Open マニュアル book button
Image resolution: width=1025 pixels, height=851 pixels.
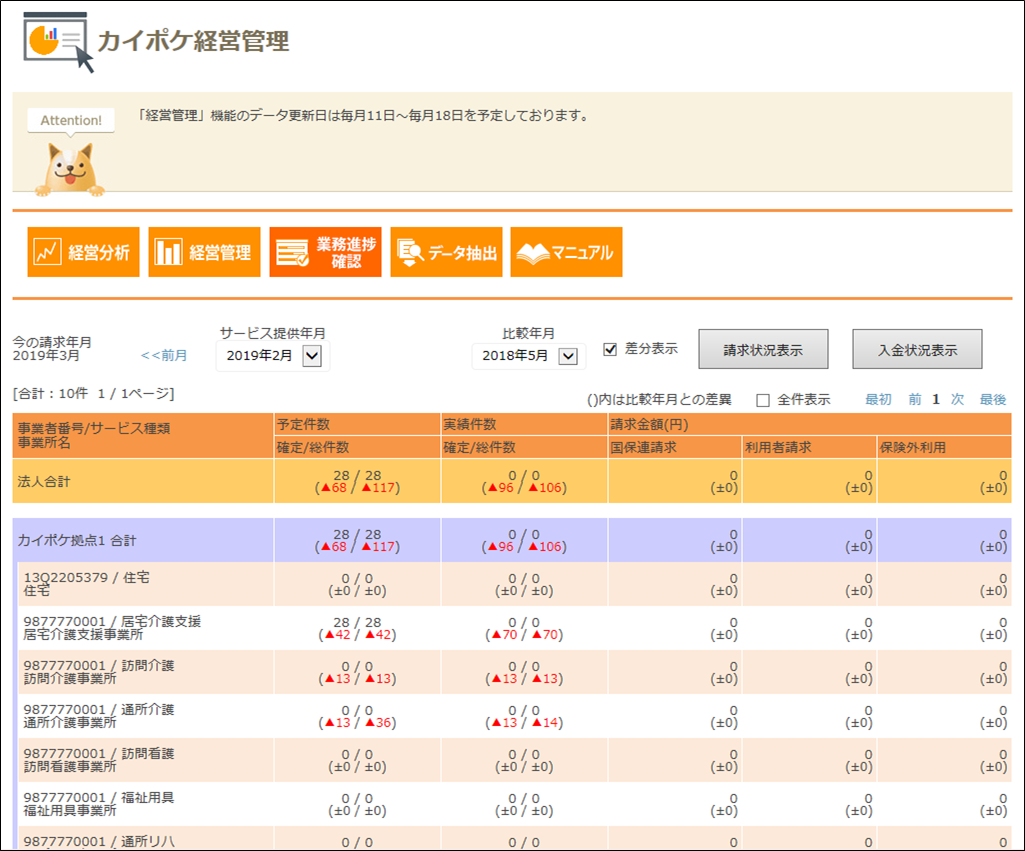[566, 252]
